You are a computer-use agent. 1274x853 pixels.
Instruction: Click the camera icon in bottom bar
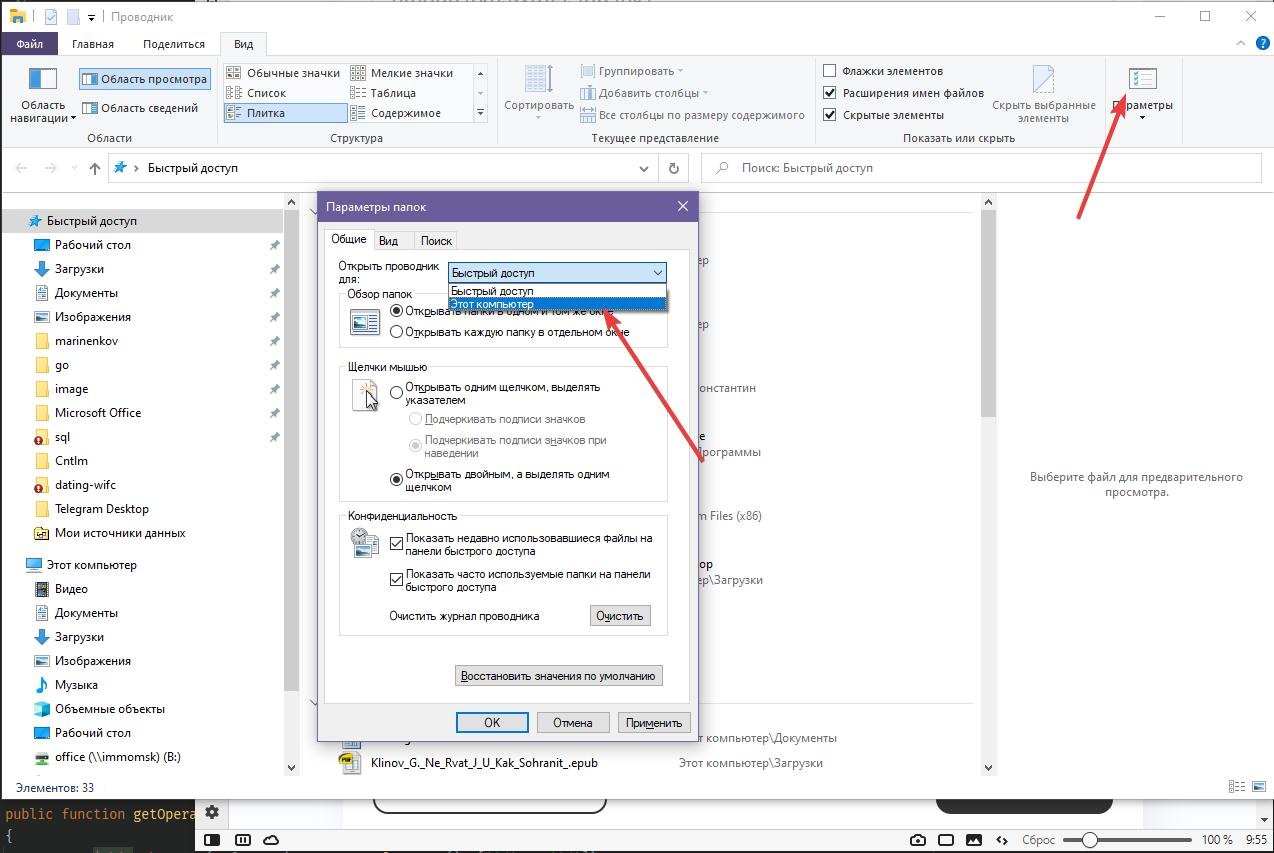917,840
